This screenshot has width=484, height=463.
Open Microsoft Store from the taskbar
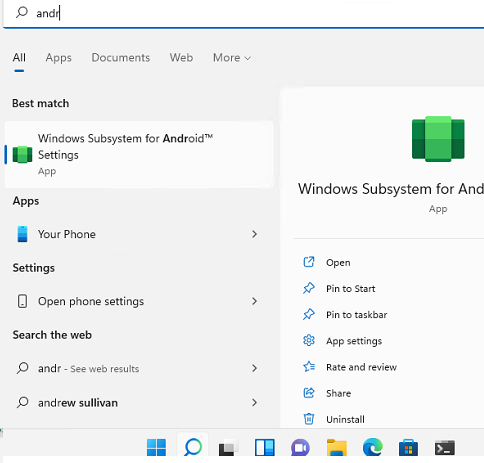click(x=409, y=447)
